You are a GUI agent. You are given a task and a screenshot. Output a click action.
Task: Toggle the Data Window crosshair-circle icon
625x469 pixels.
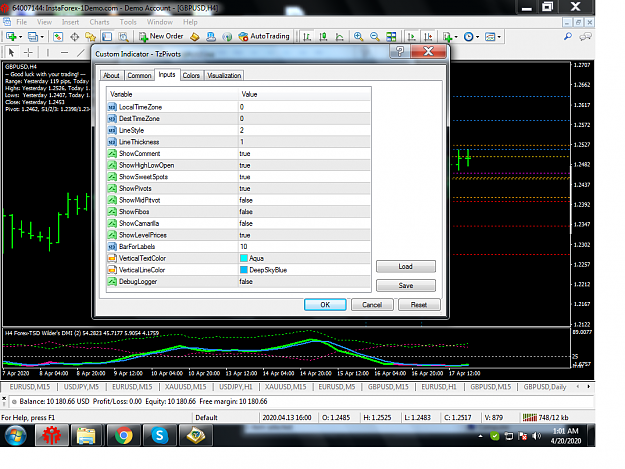coord(75,37)
